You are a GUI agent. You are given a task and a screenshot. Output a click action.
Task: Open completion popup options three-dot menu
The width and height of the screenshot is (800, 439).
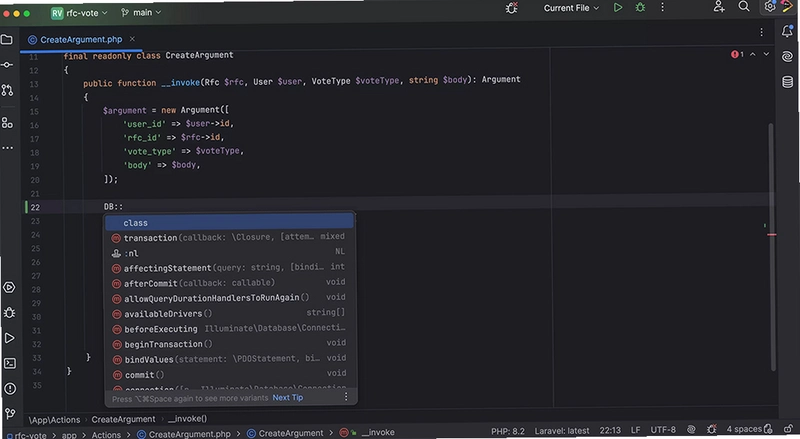(x=346, y=397)
